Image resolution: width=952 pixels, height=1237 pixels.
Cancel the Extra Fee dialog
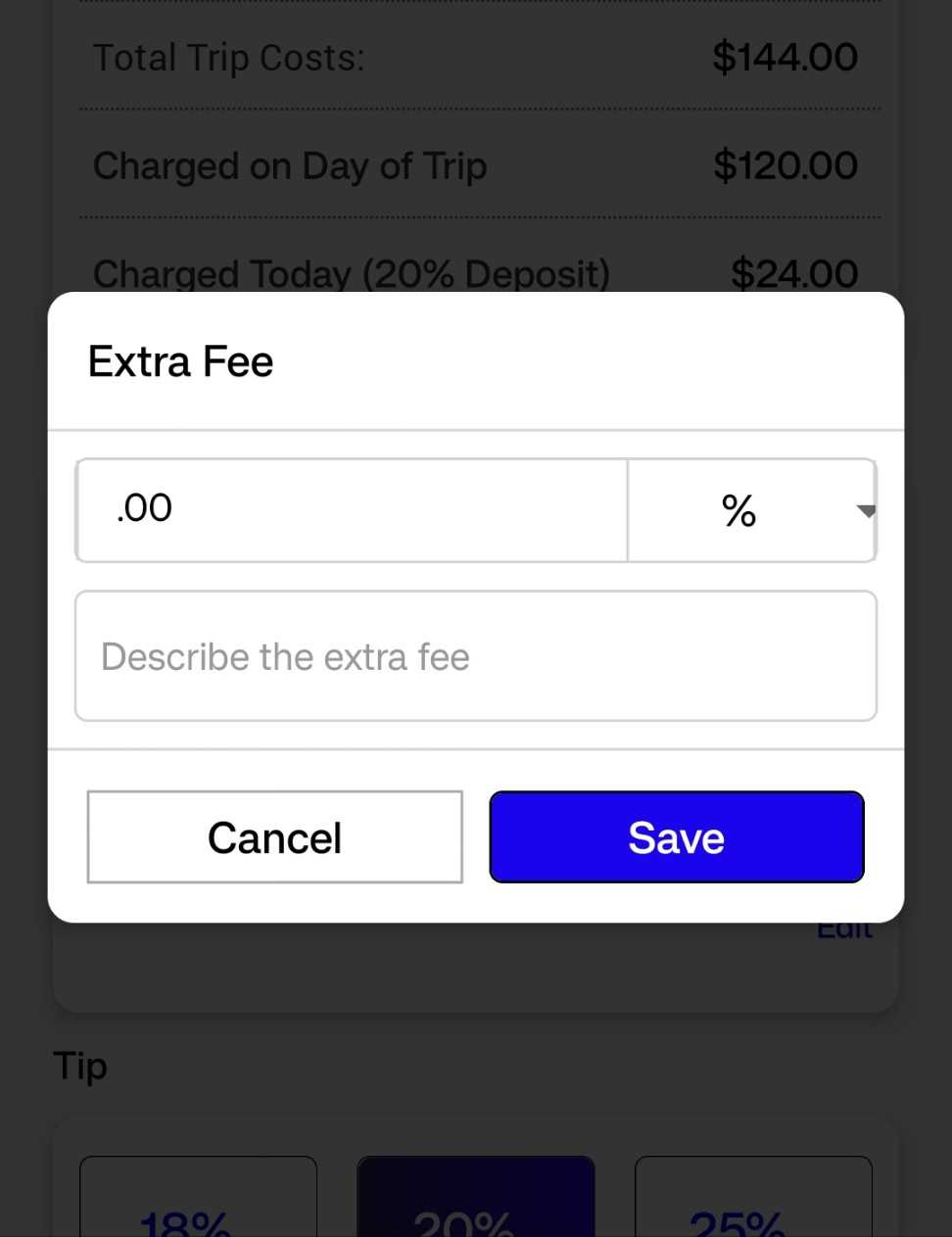[274, 837]
